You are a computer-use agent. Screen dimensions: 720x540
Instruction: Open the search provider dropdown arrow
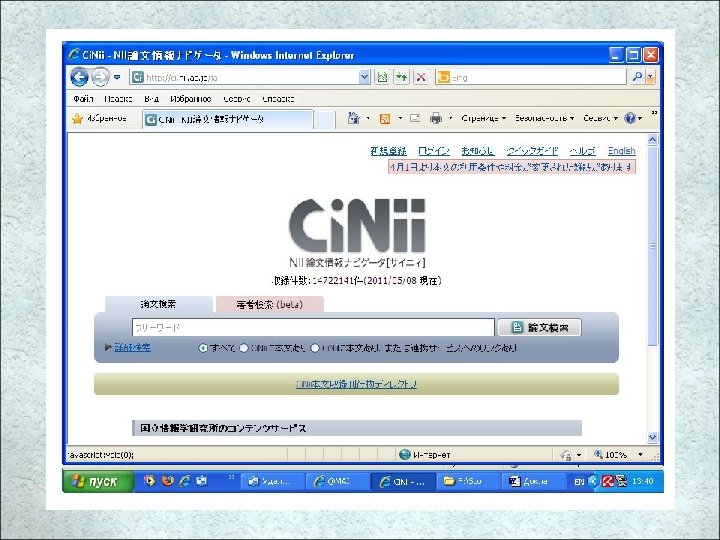[650, 78]
